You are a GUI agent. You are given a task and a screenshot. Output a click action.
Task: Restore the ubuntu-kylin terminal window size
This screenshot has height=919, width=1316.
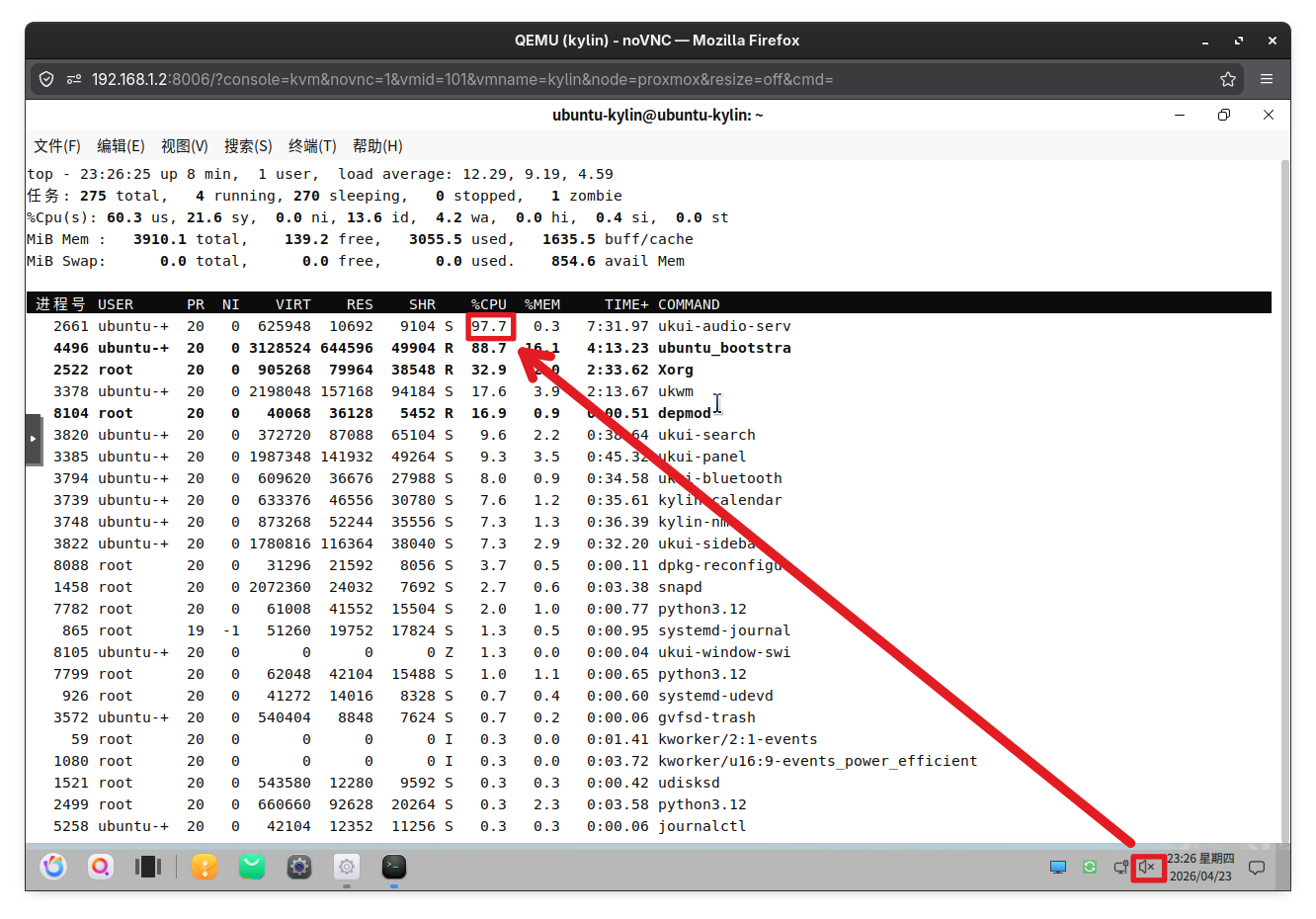1224,115
